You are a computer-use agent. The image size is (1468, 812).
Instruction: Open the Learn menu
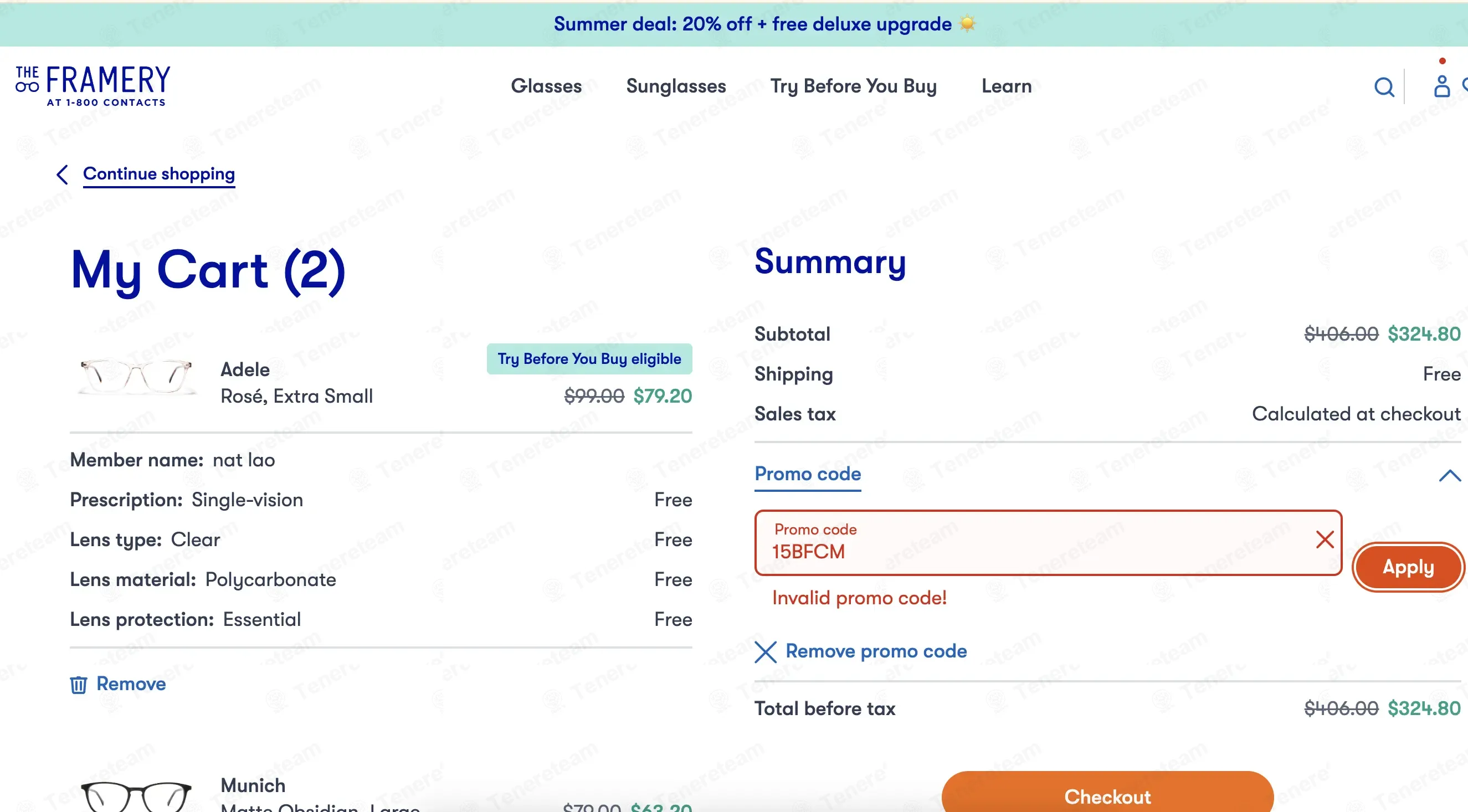pos(1007,86)
